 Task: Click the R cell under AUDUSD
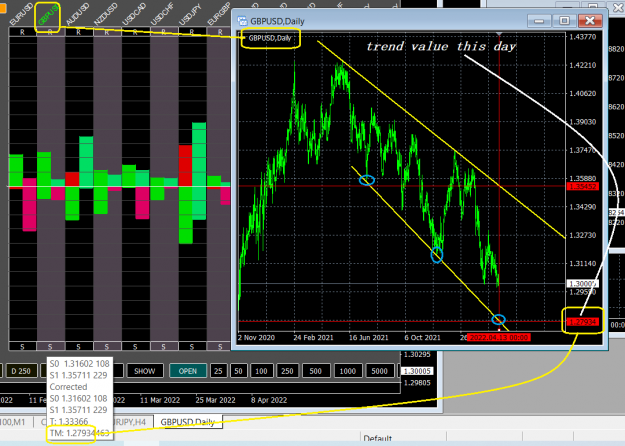pos(79,32)
